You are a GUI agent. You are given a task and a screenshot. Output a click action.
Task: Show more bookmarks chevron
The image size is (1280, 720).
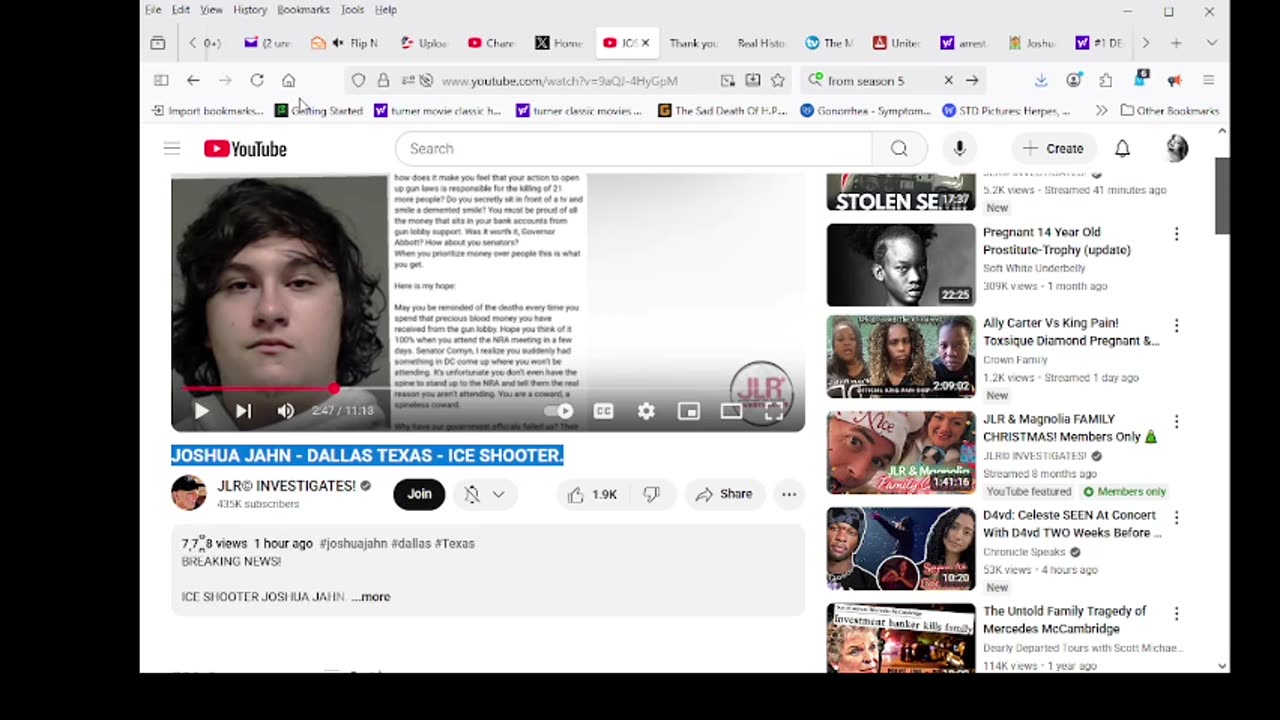(x=1101, y=111)
